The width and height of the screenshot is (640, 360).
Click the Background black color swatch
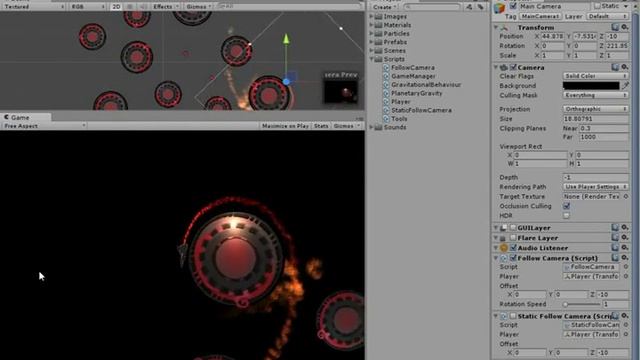pos(591,85)
